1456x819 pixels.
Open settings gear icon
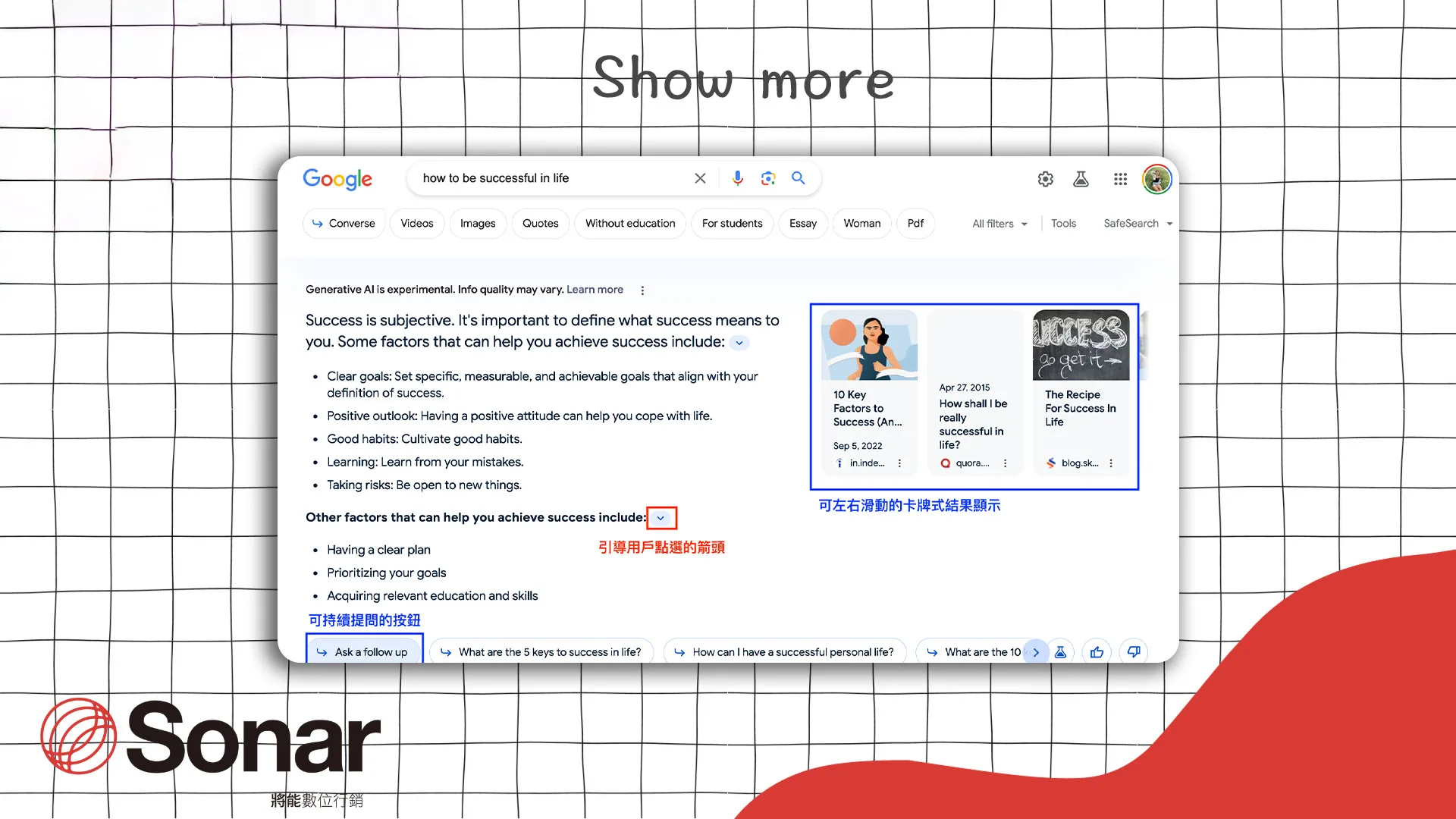coord(1046,179)
